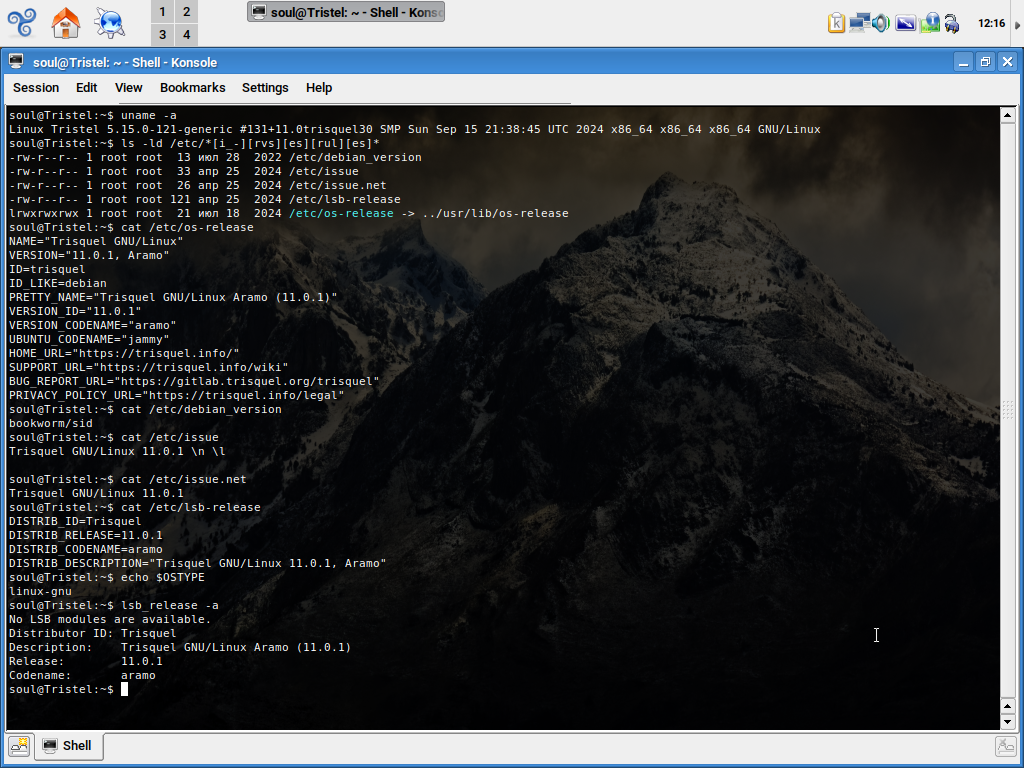The image size is (1024, 768).
Task: Open the Home folder panel icon
Action: [65, 22]
